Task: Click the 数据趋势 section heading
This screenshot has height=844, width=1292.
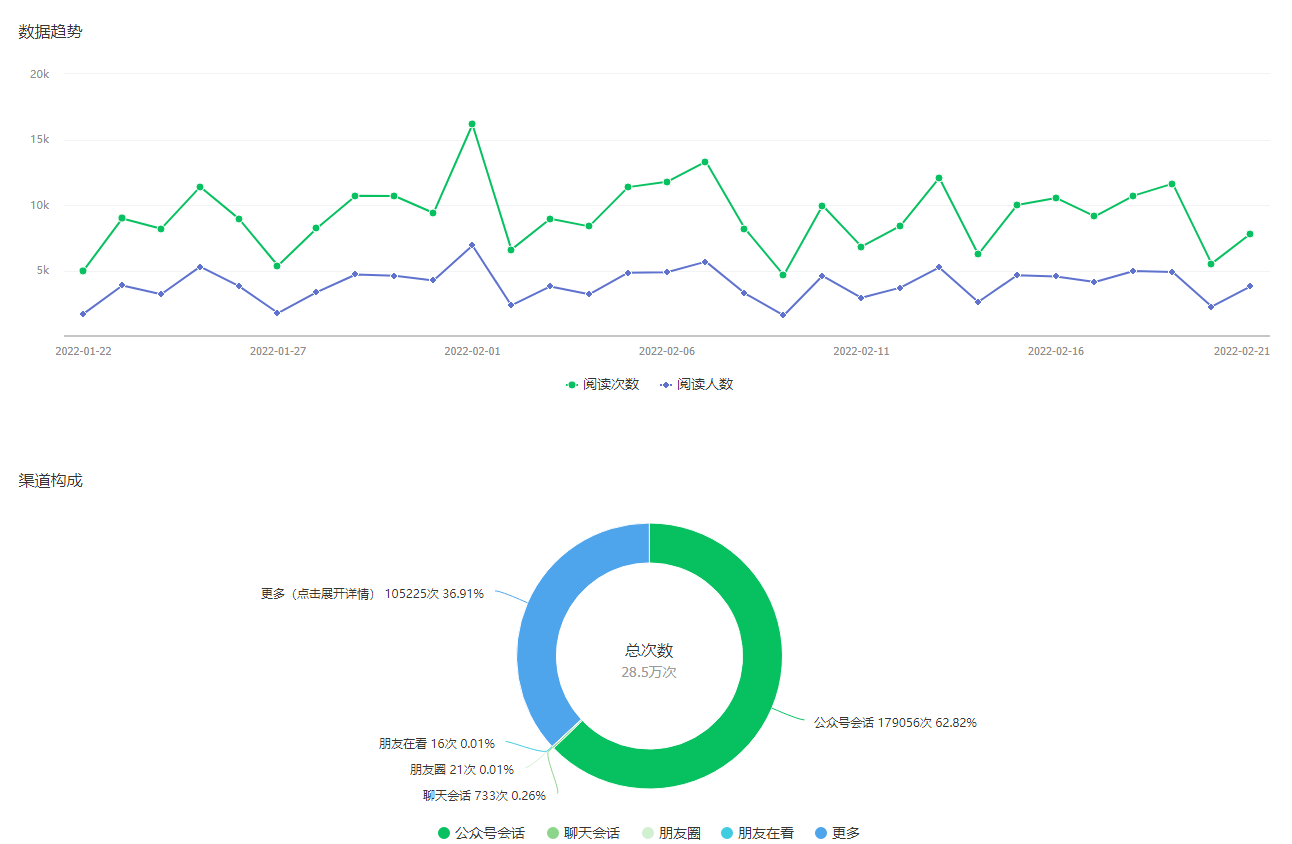Action: (x=51, y=32)
